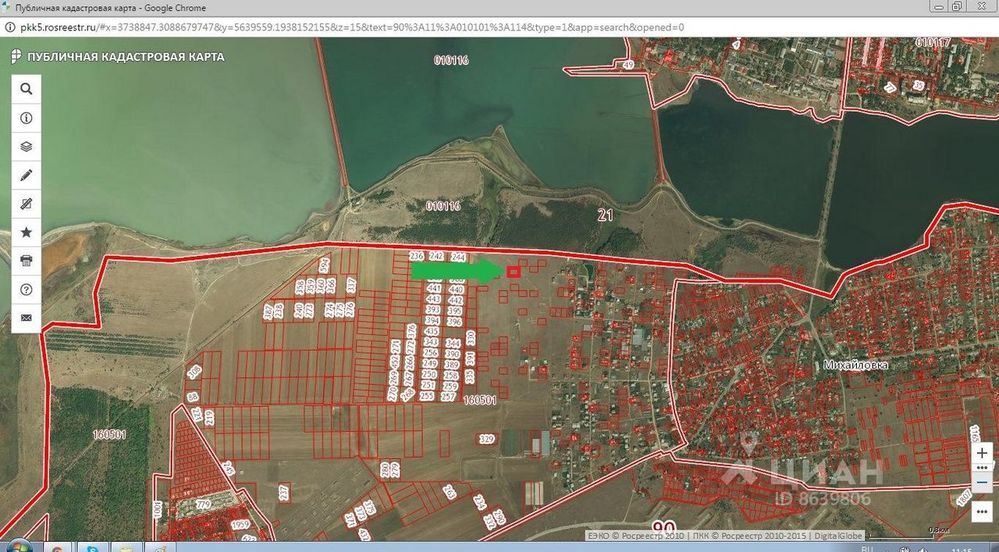The height and width of the screenshot is (552, 999).
Task: Open help via question mark icon
Action: [x=26, y=290]
